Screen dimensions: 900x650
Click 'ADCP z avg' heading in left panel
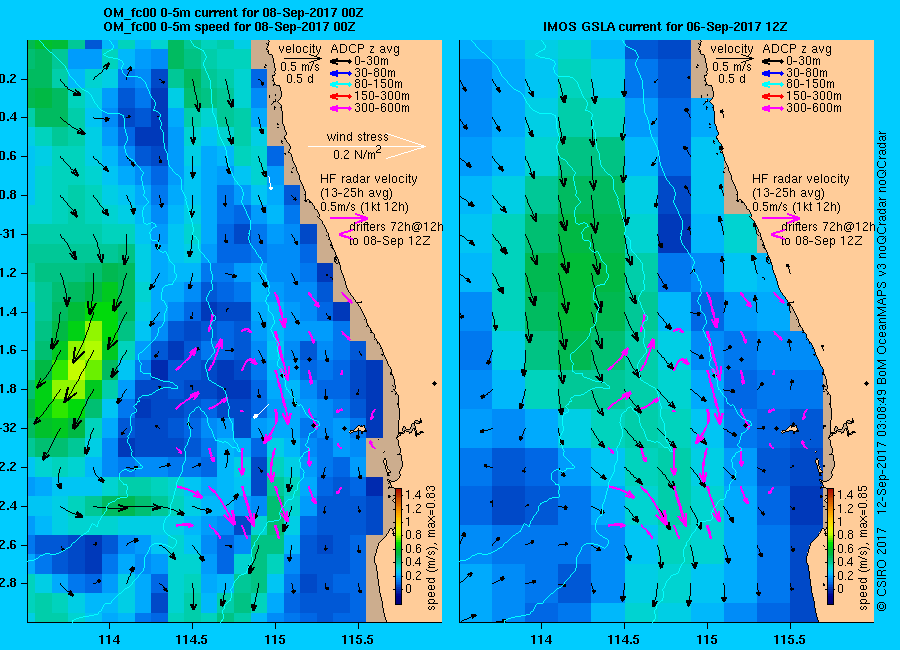tap(364, 49)
